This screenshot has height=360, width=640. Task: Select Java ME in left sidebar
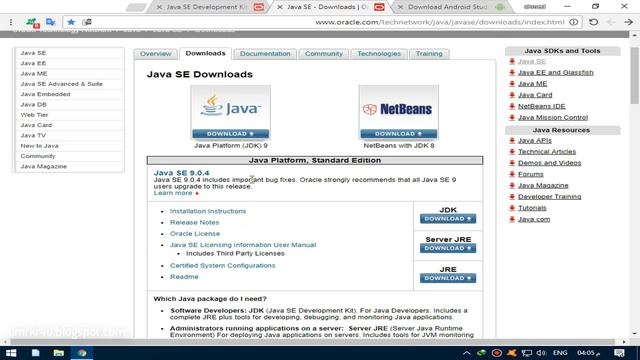(x=69, y=73)
